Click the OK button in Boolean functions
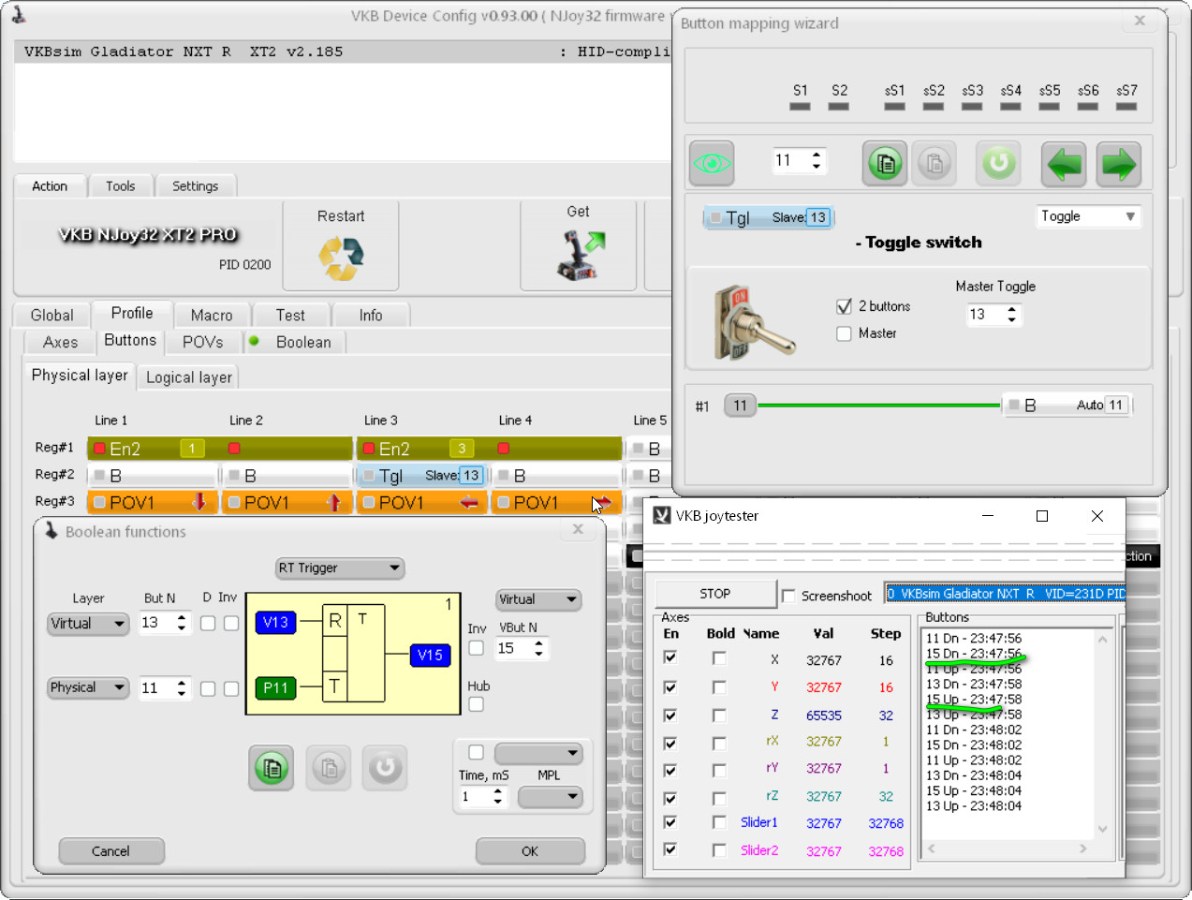Image resolution: width=1192 pixels, height=900 pixels. 530,851
